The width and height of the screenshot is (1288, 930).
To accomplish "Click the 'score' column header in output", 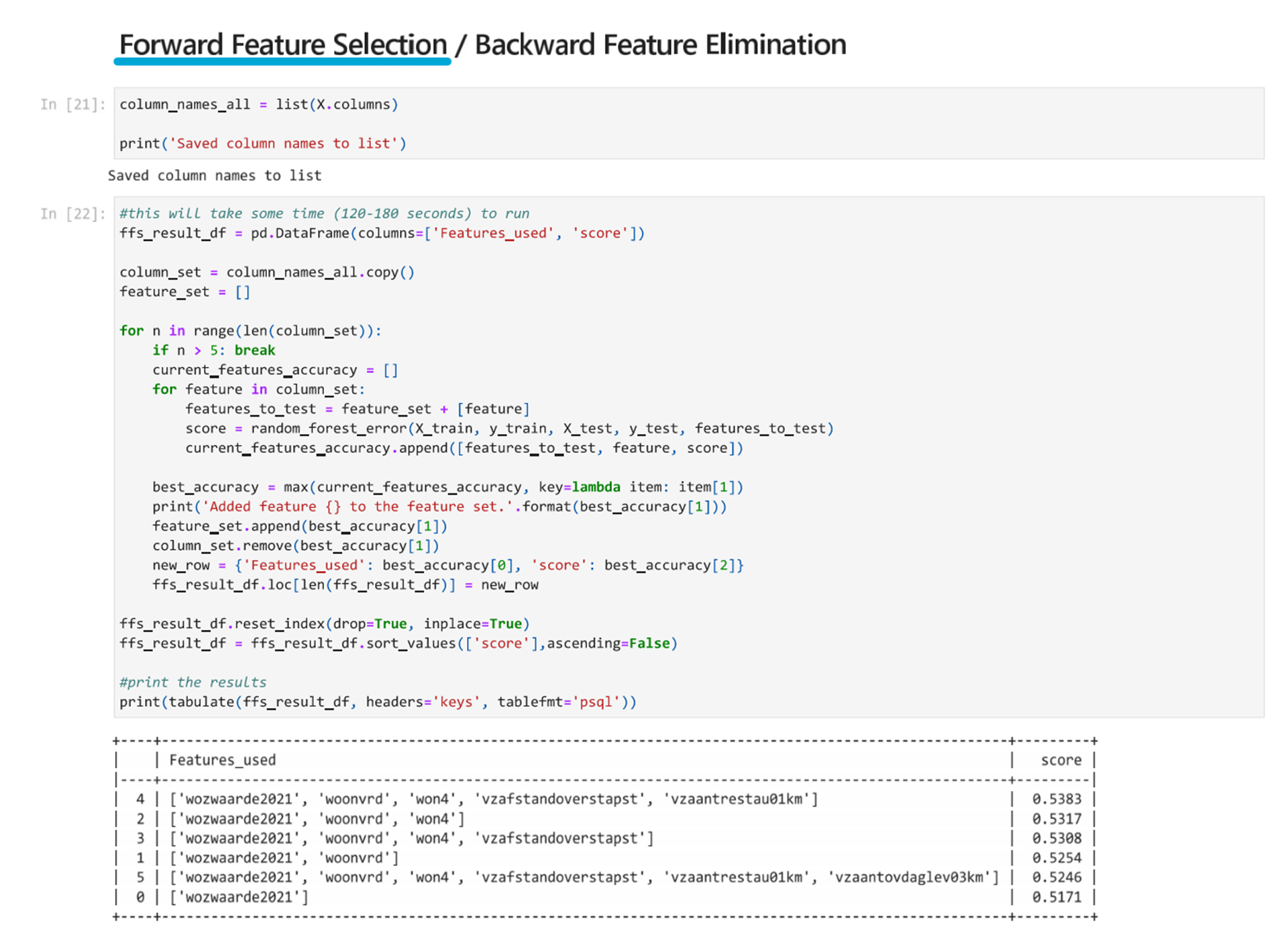I will click(1061, 760).
